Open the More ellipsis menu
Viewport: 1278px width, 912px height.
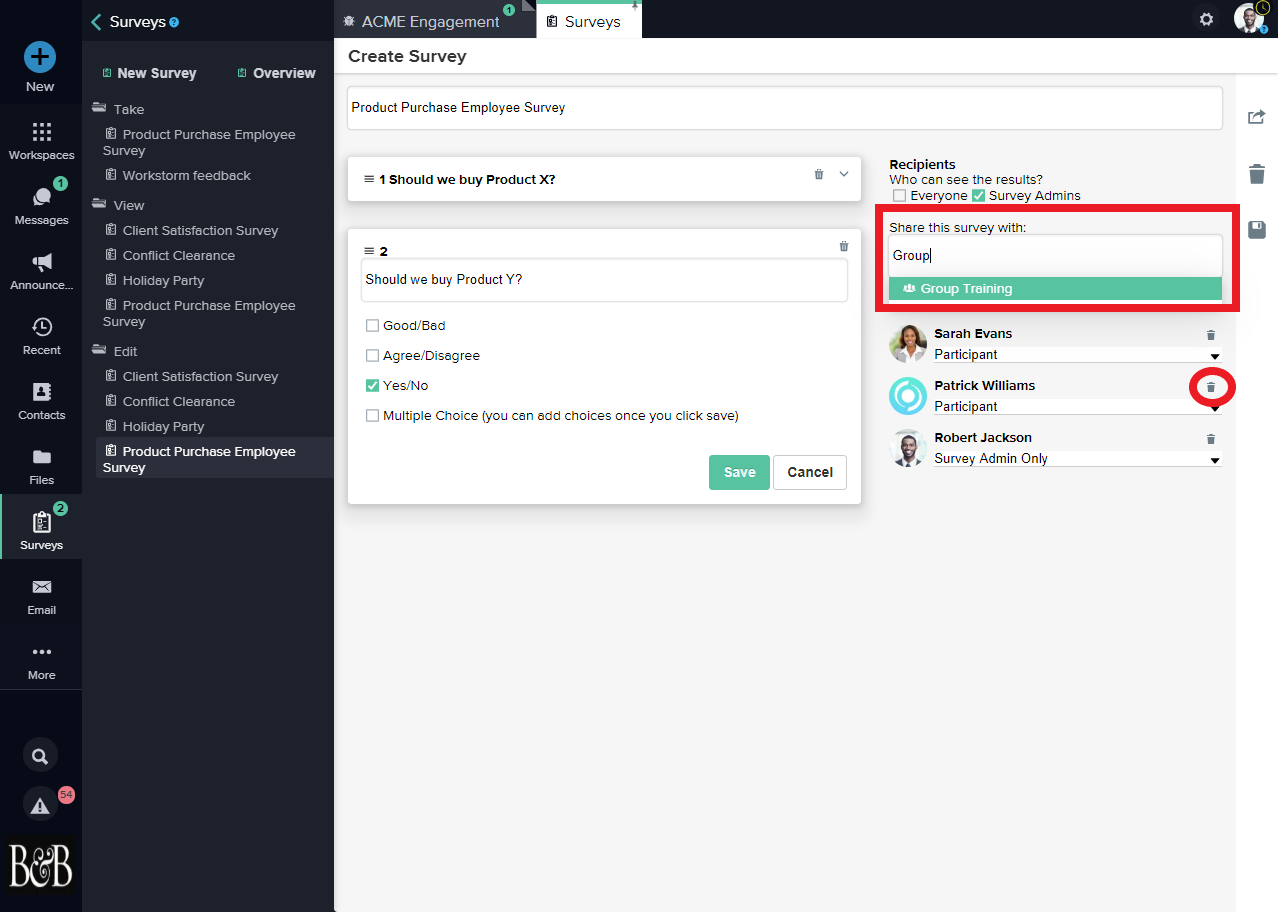[41, 652]
